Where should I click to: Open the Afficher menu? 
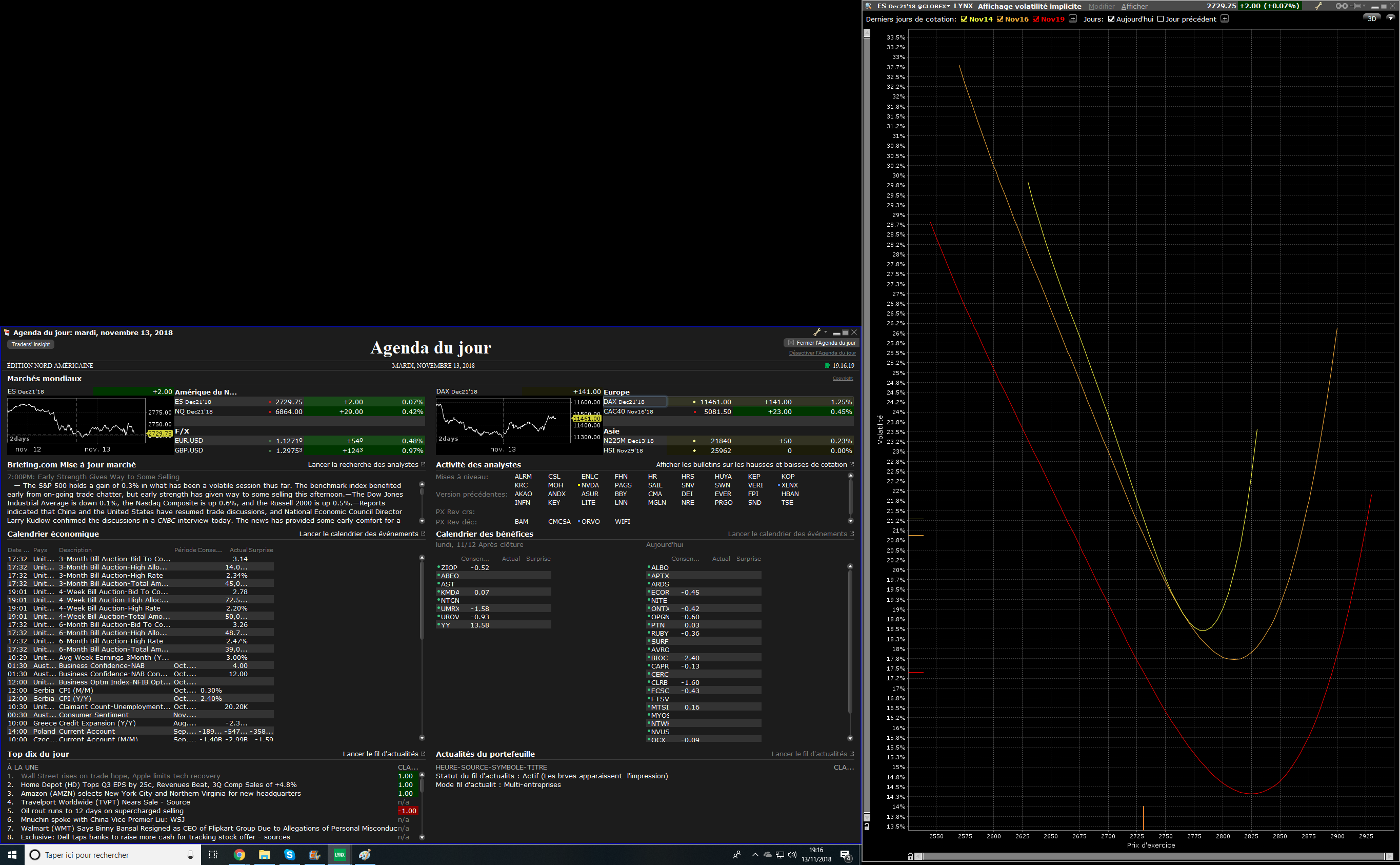click(1134, 6)
